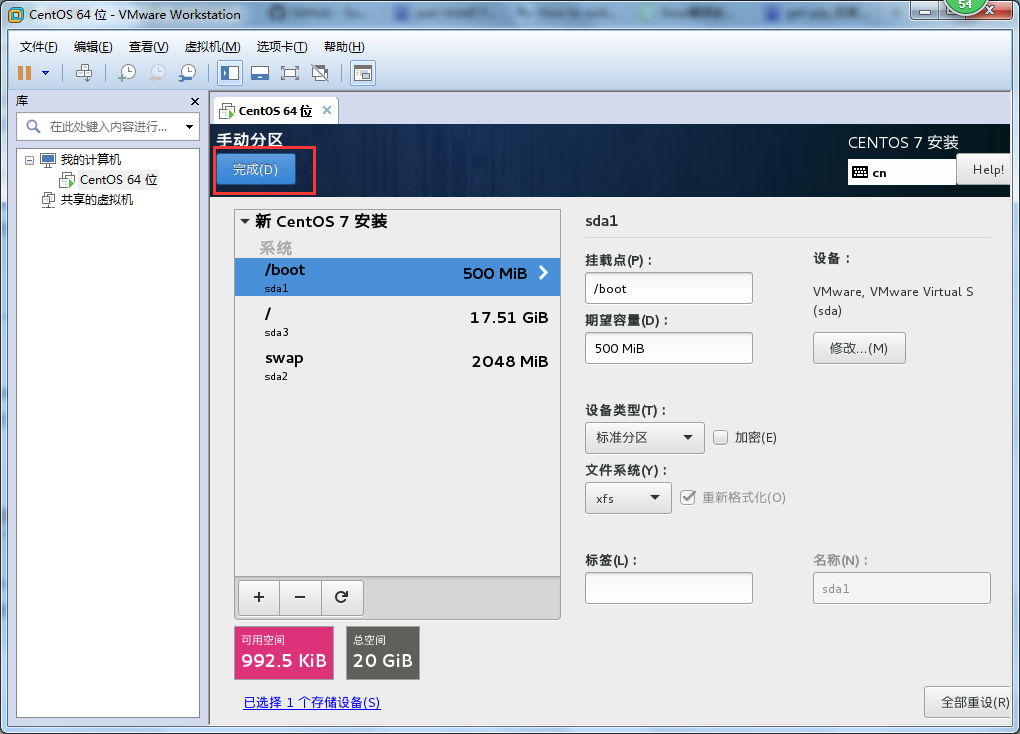Viewport: 1020px width, 734px height.
Task: Select 我的计算机 in the library tree
Action: 90,160
